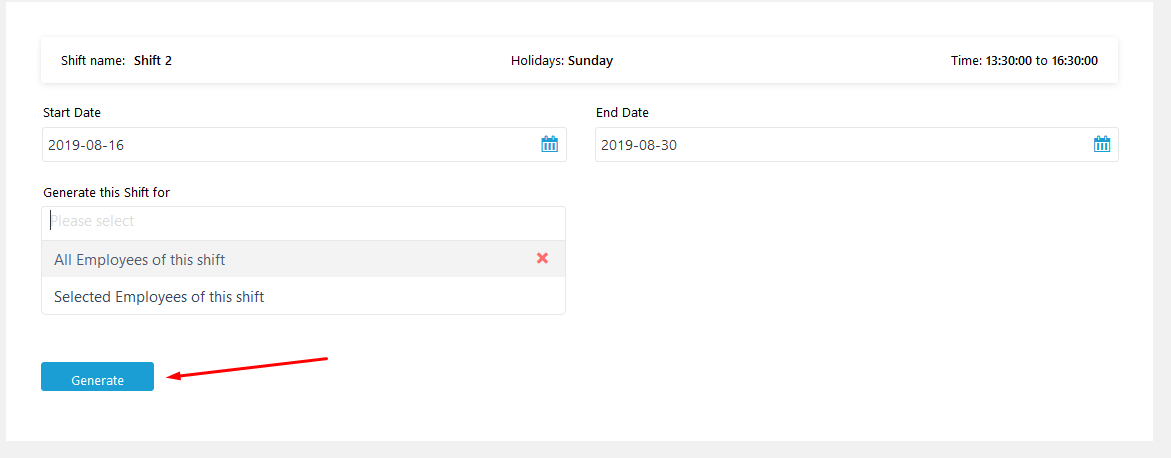The image size is (1171, 458).
Task: Click the 'Shift name:' label text
Action: coord(93,61)
